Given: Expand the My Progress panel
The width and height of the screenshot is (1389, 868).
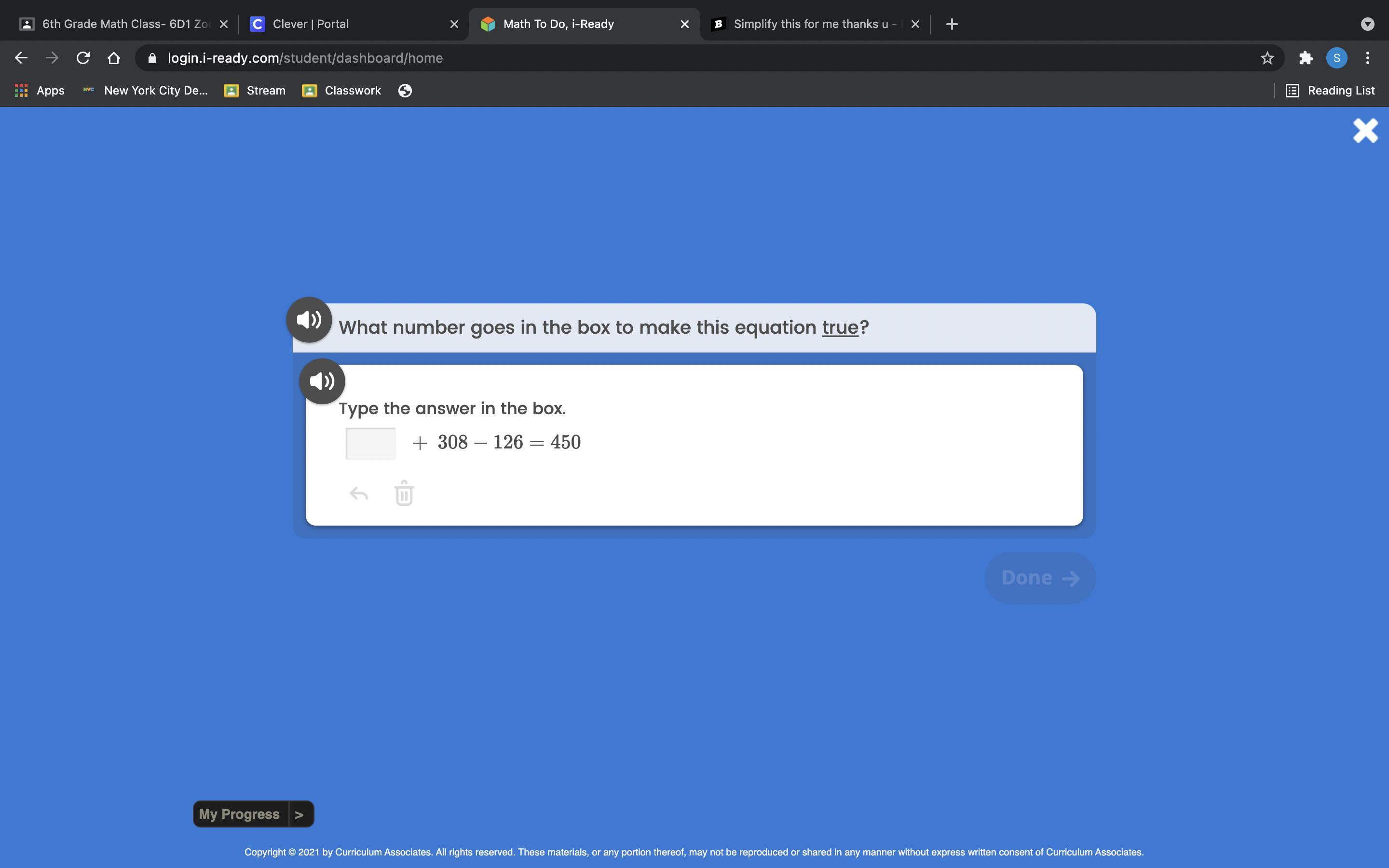Looking at the screenshot, I should pyautogui.click(x=253, y=814).
